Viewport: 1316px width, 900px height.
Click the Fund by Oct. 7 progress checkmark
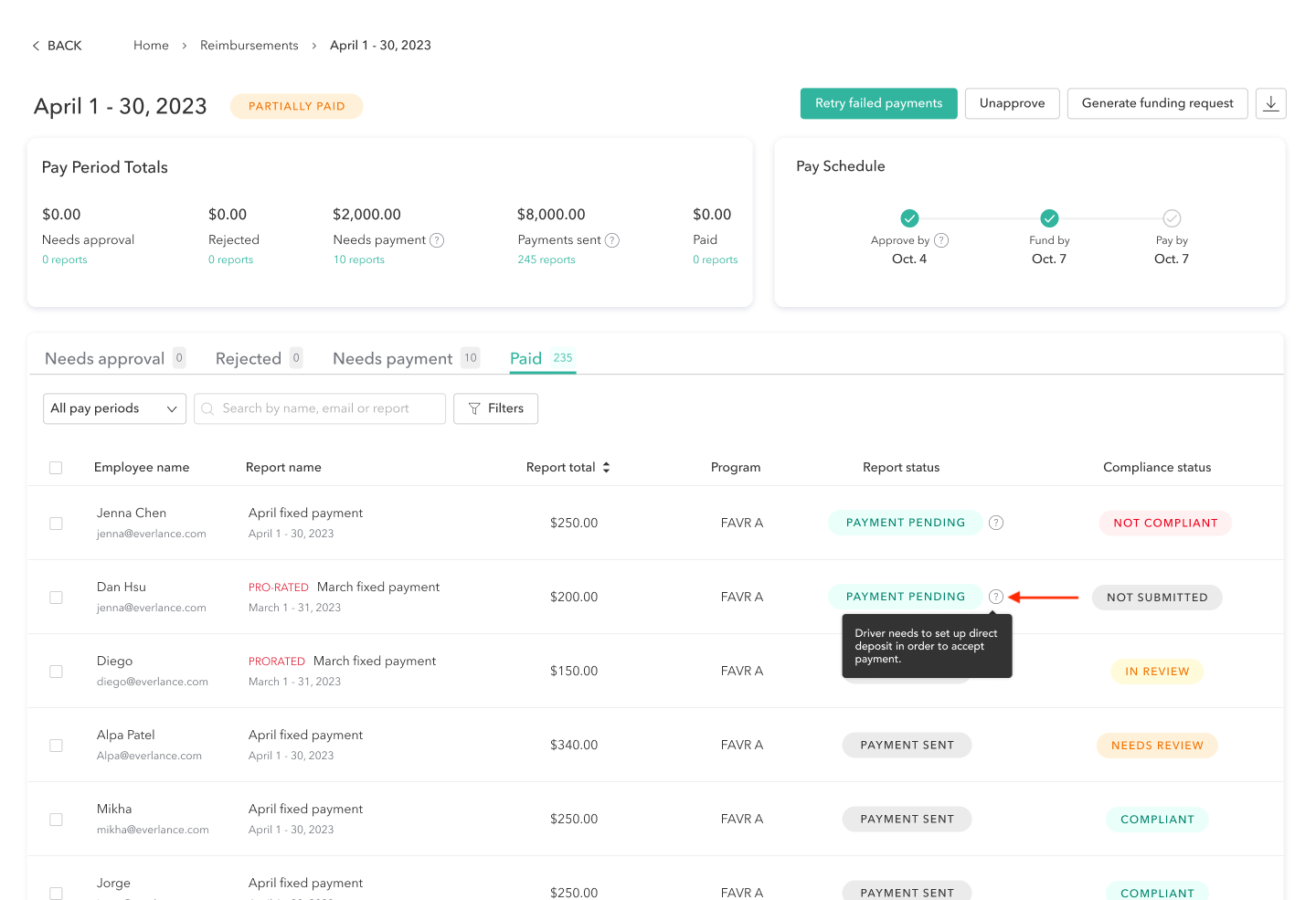(1049, 218)
